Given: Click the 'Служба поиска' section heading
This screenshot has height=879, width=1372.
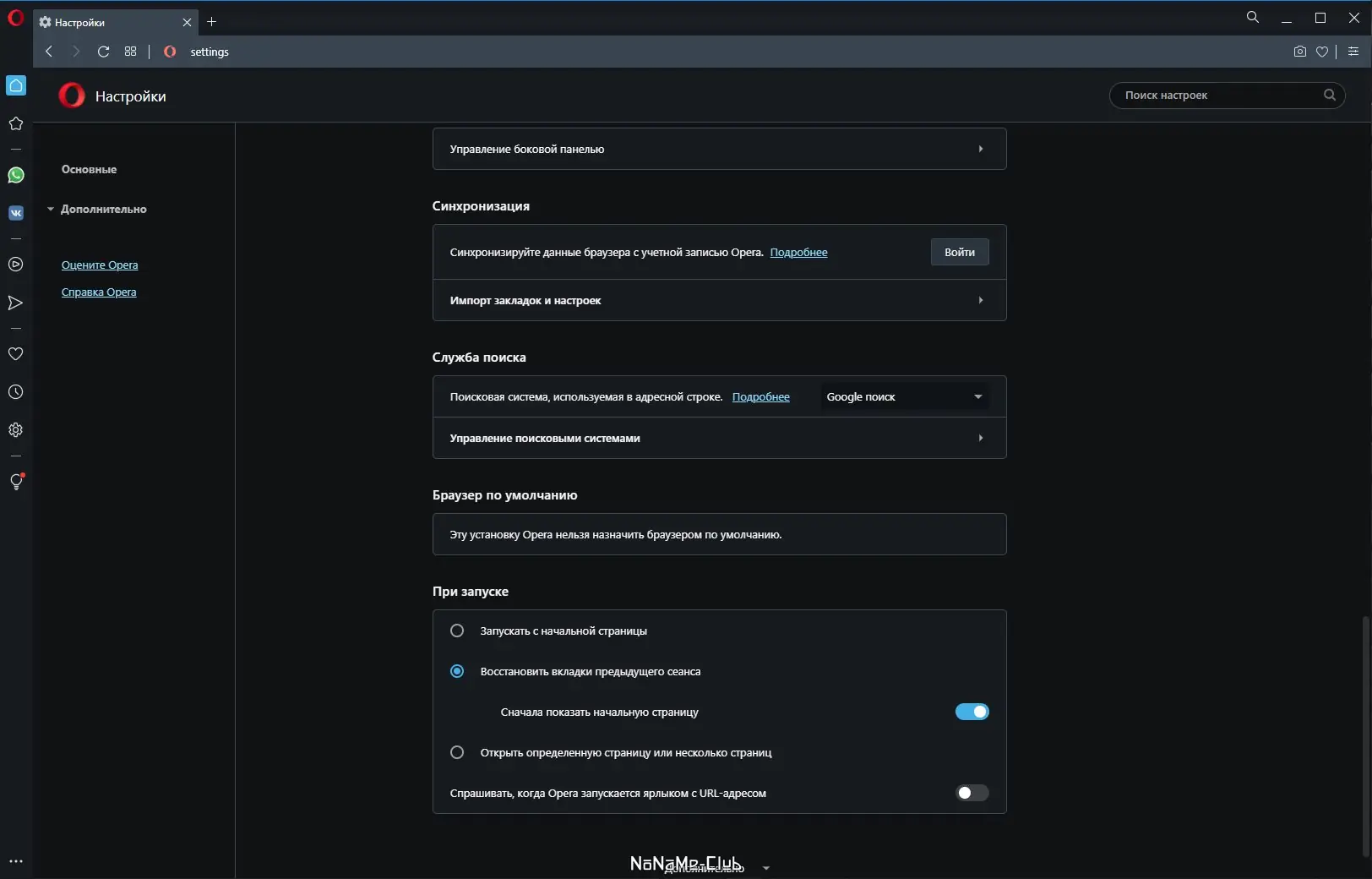Looking at the screenshot, I should (479, 358).
